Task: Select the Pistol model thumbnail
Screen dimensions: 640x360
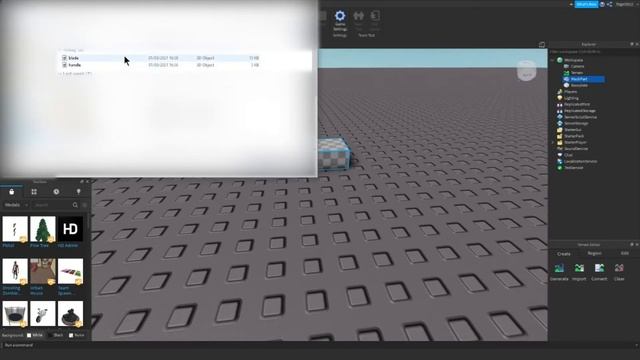Action: tap(15, 229)
